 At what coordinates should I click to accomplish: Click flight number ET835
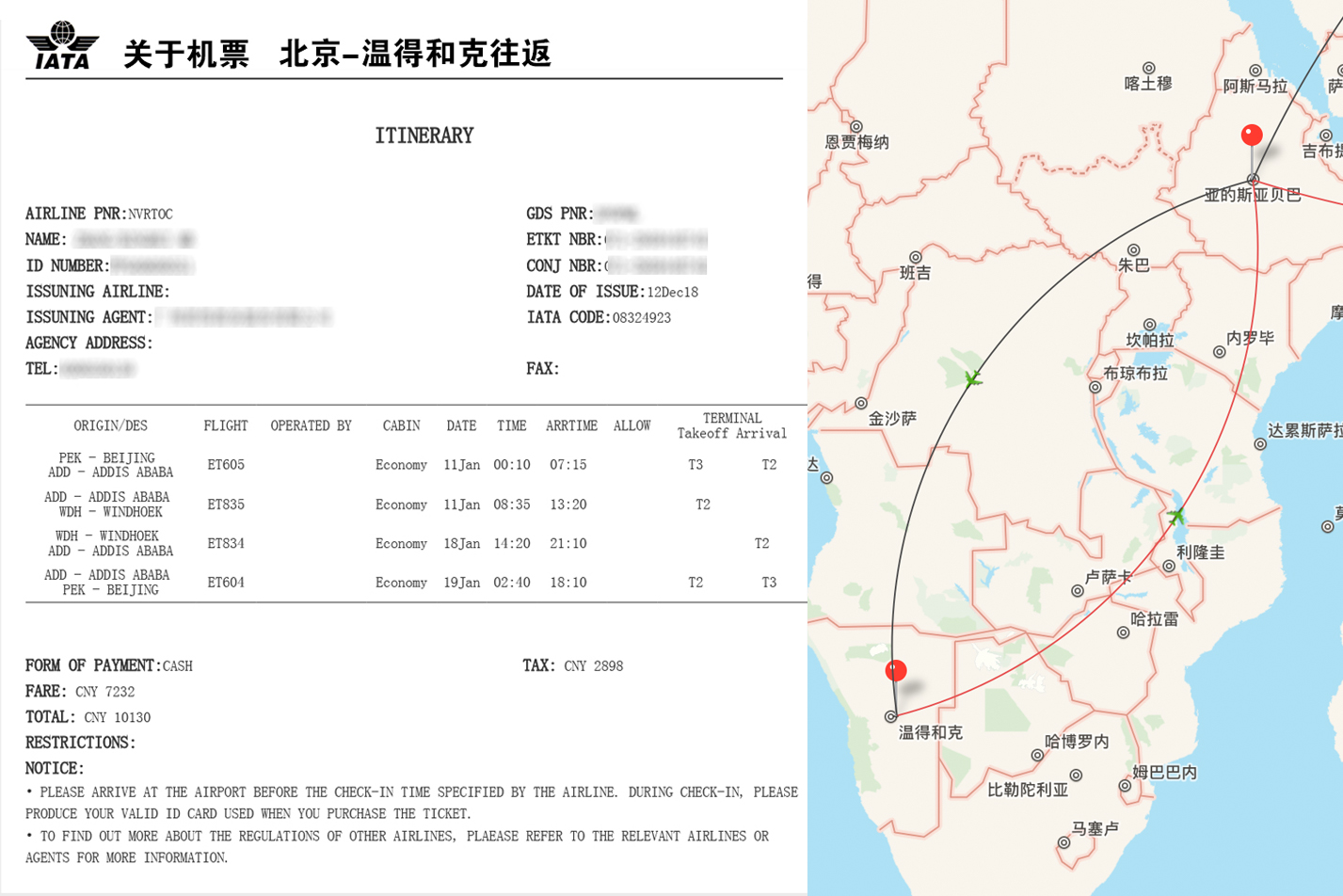click(226, 504)
